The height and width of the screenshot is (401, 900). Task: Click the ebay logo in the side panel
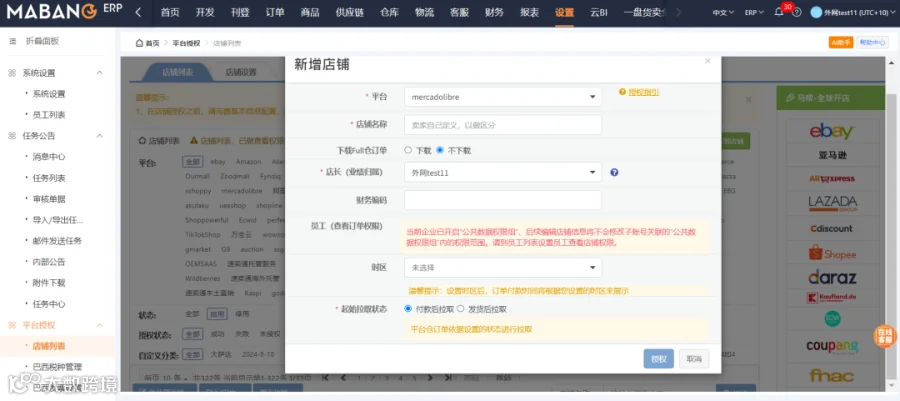832,132
